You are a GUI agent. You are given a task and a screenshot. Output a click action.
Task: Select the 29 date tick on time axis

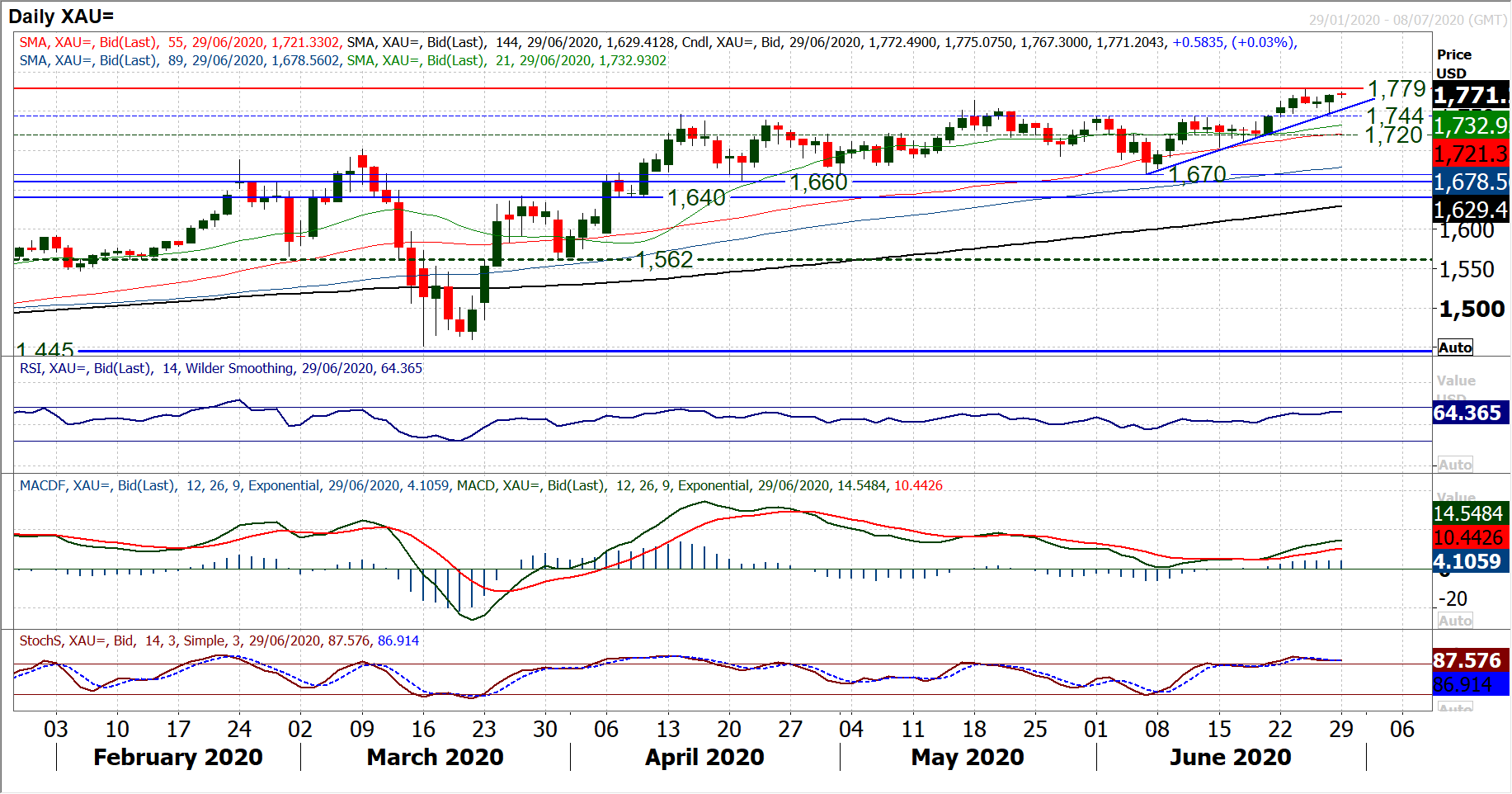click(1340, 730)
